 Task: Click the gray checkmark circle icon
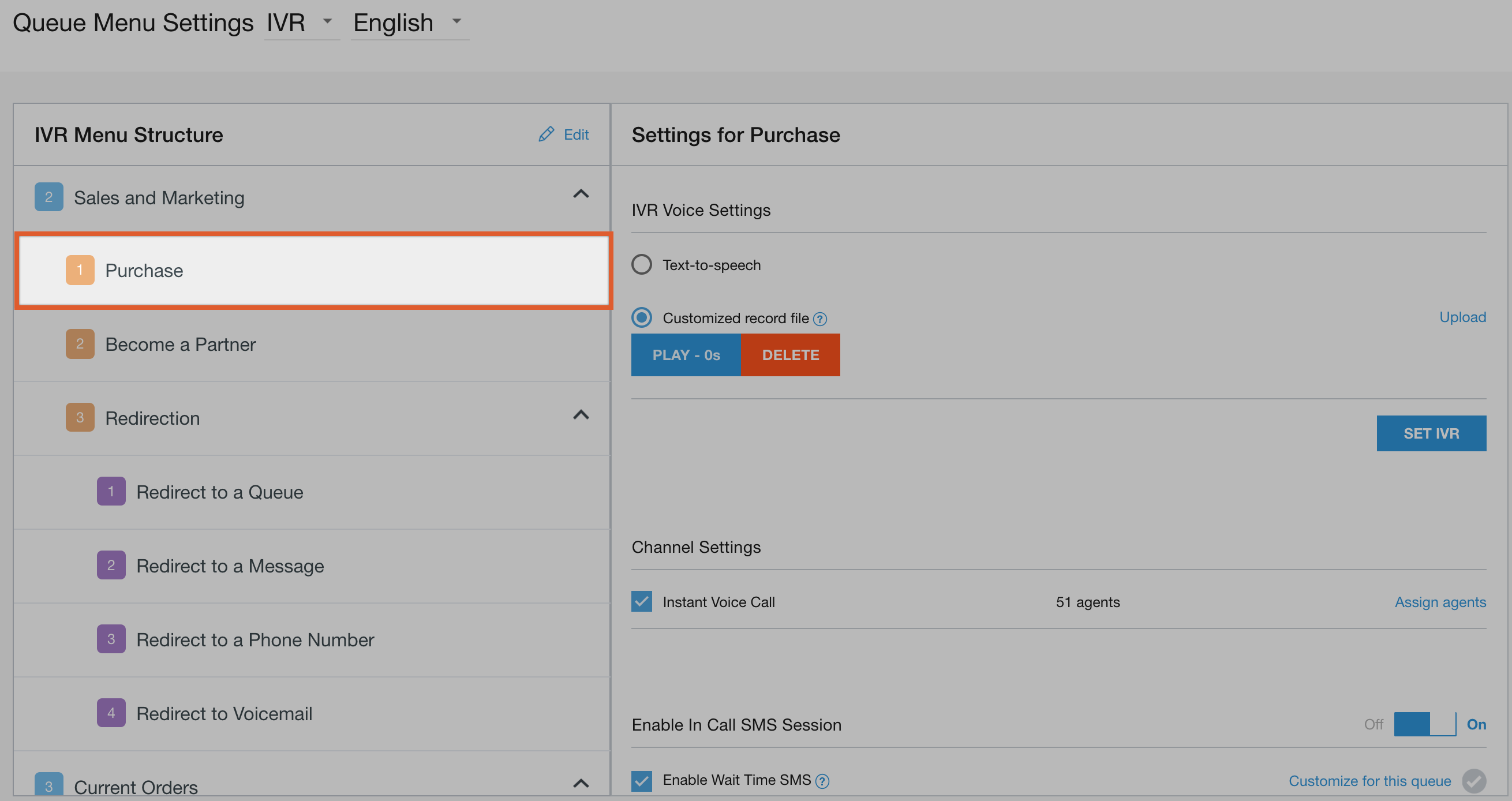tap(1473, 780)
